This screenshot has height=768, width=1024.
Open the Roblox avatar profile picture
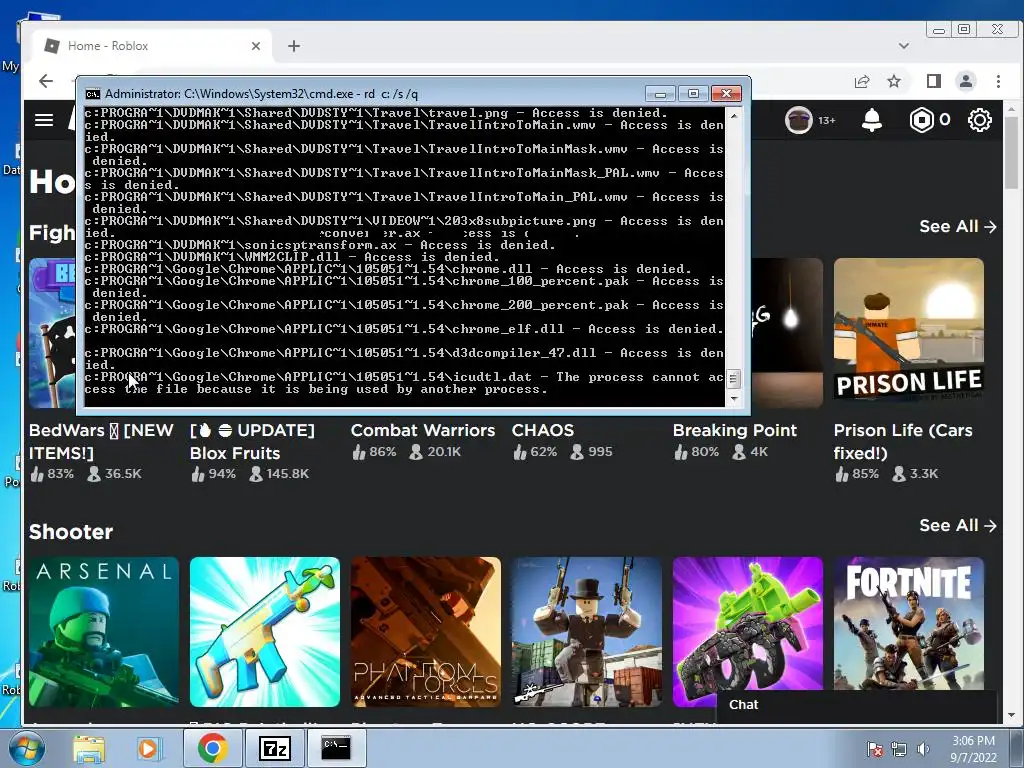798,120
